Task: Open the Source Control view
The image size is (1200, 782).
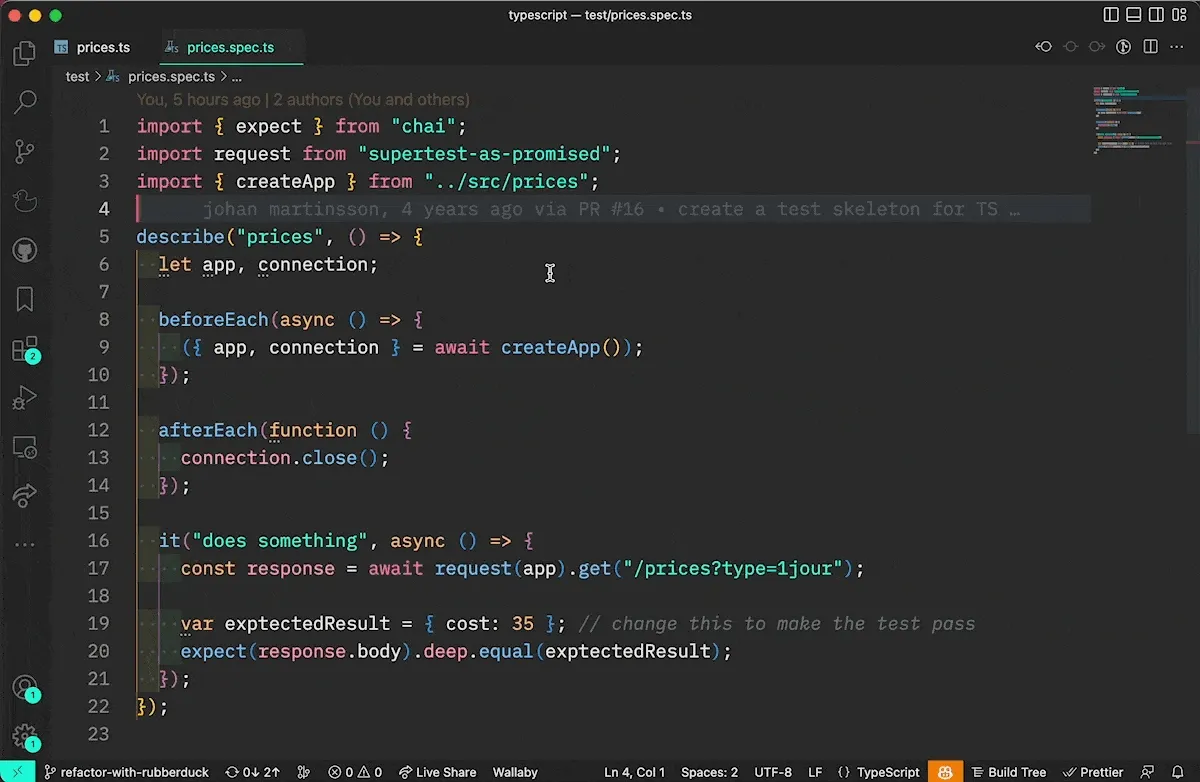Action: (x=25, y=151)
